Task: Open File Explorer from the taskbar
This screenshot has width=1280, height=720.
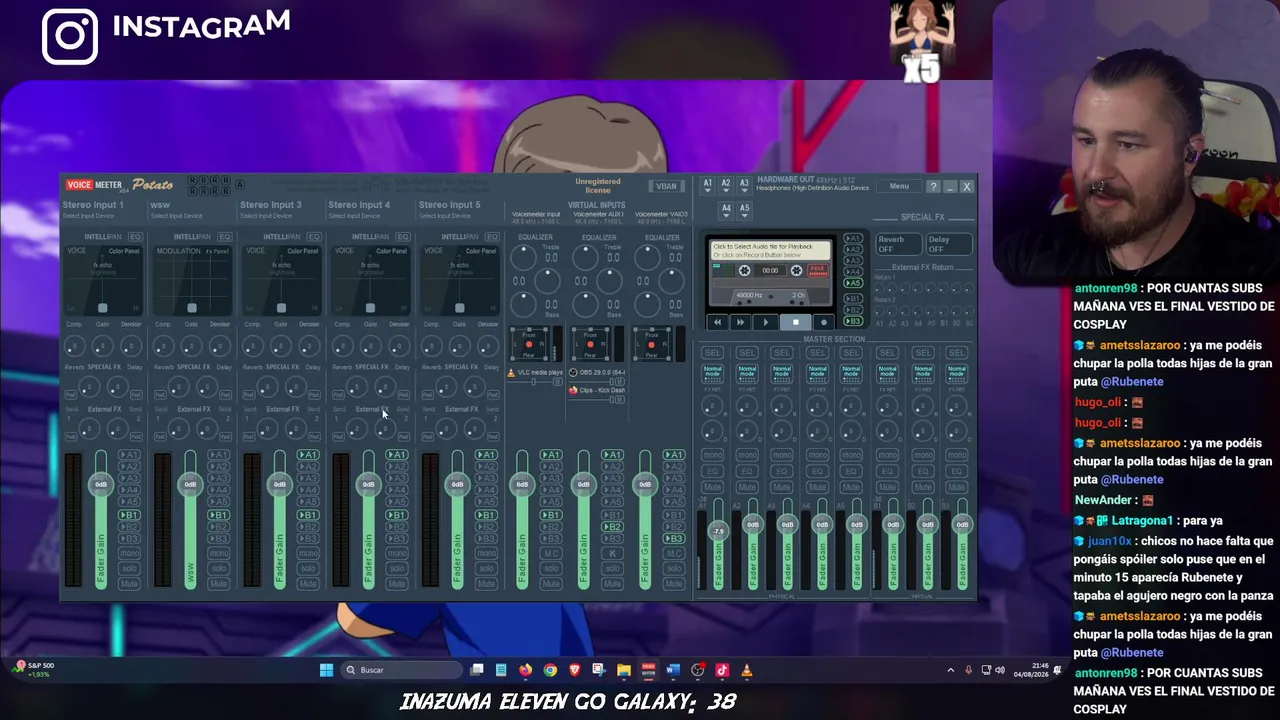Action: pos(623,670)
